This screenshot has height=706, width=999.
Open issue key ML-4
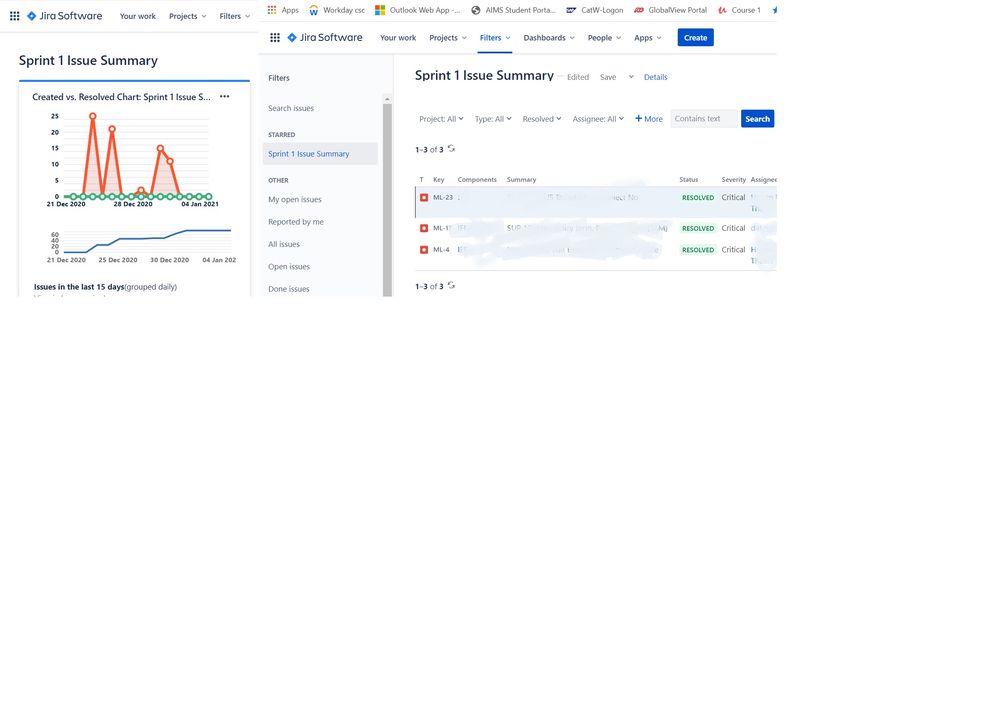441,250
